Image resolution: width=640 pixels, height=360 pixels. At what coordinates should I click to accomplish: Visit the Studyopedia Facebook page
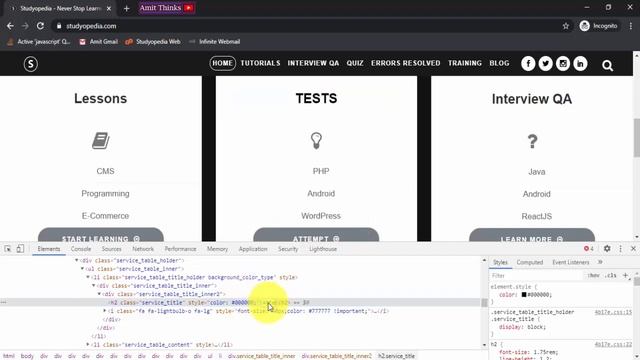[528, 64]
